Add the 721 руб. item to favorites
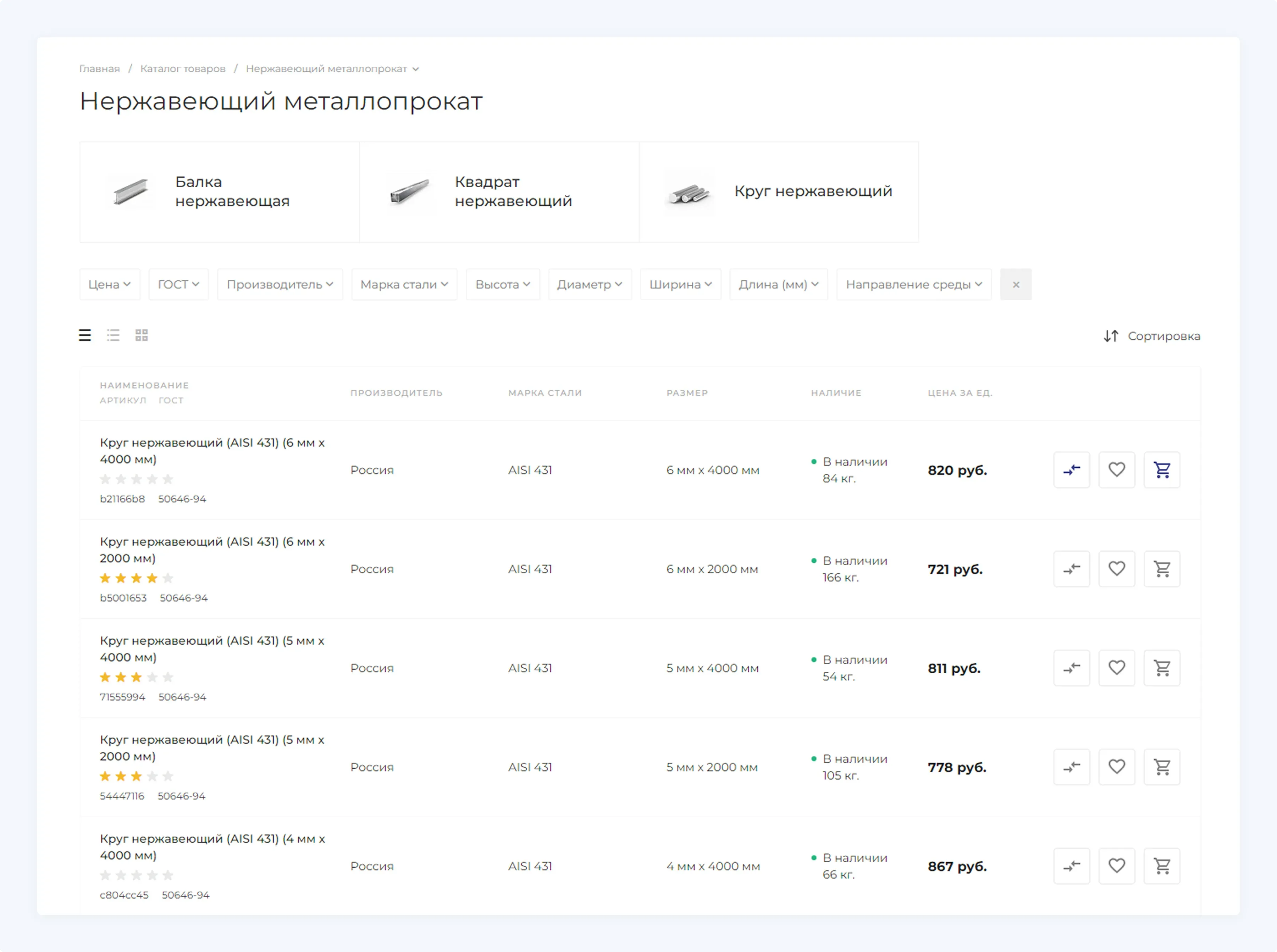The height and width of the screenshot is (952, 1277). [1116, 569]
